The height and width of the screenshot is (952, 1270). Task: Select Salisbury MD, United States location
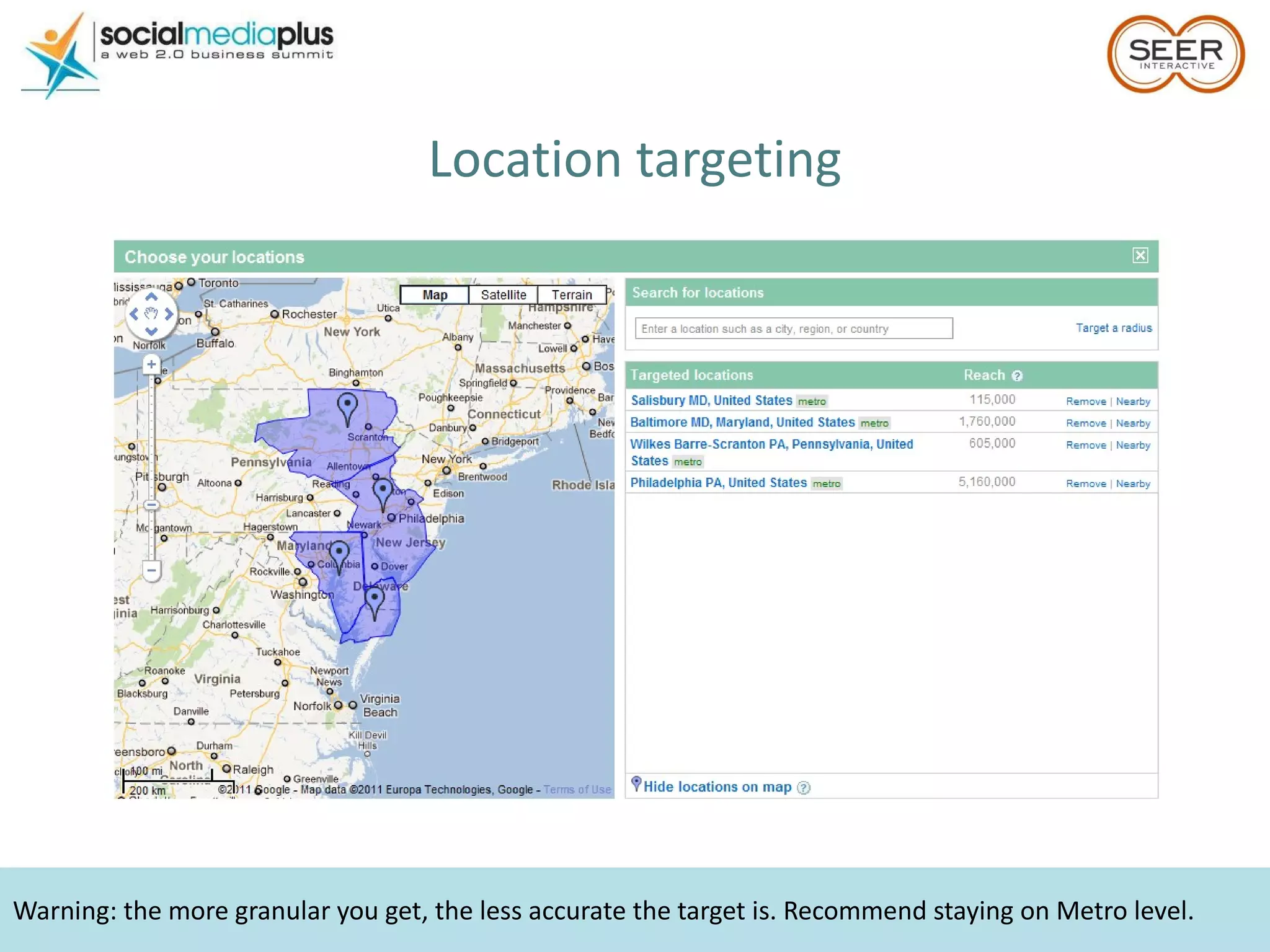tap(711, 400)
